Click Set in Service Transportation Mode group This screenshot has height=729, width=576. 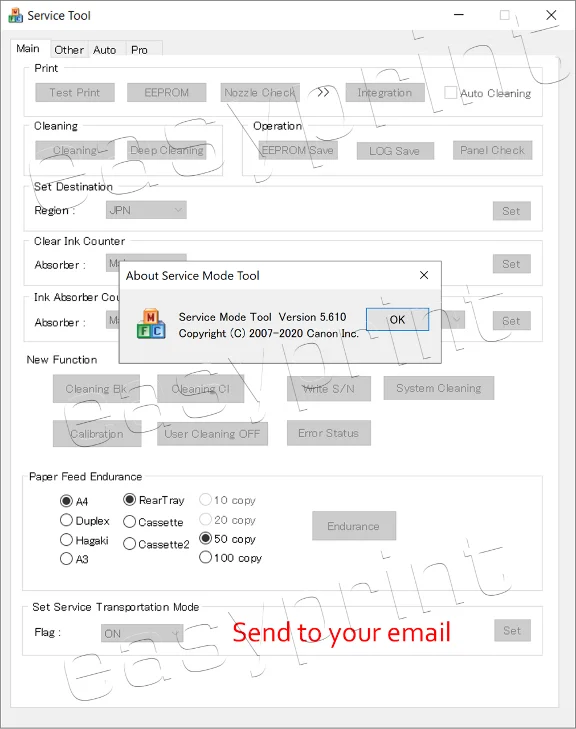pos(512,630)
